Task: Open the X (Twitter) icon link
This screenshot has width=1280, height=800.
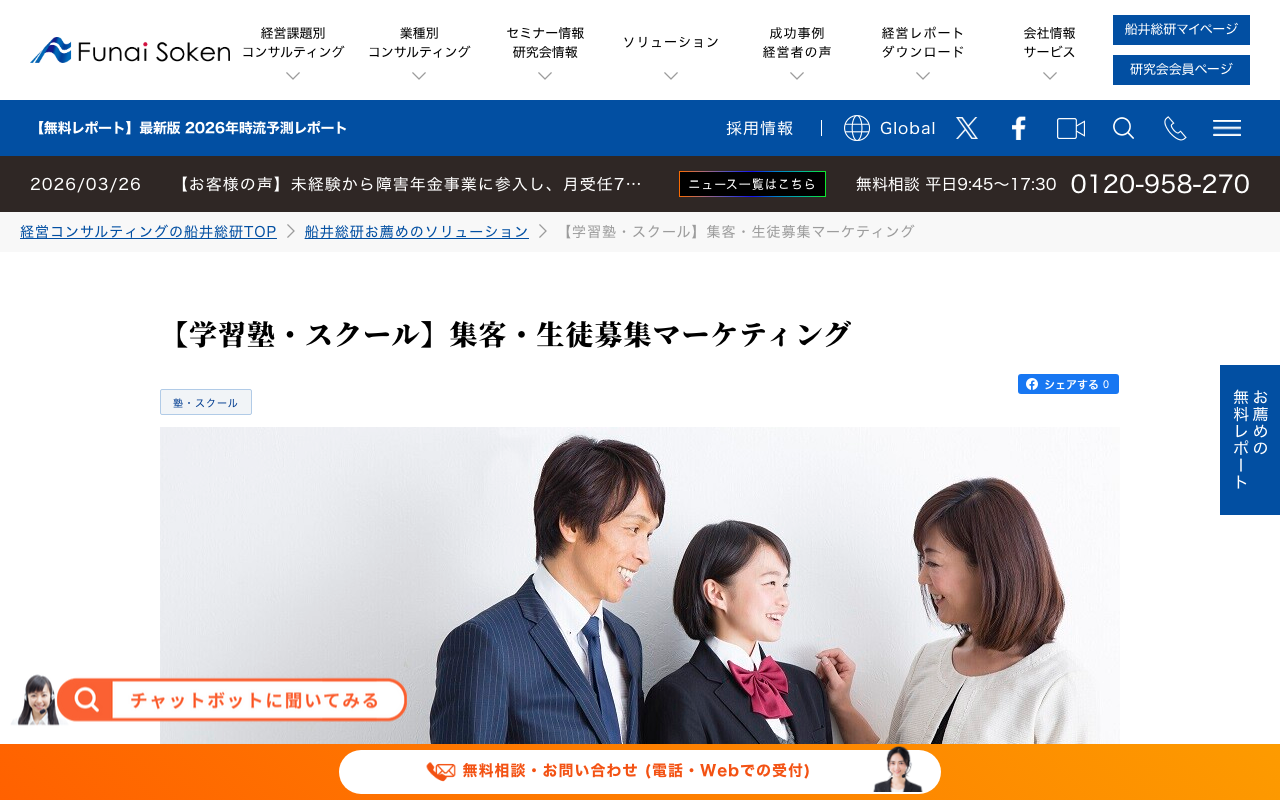Action: pos(966,128)
